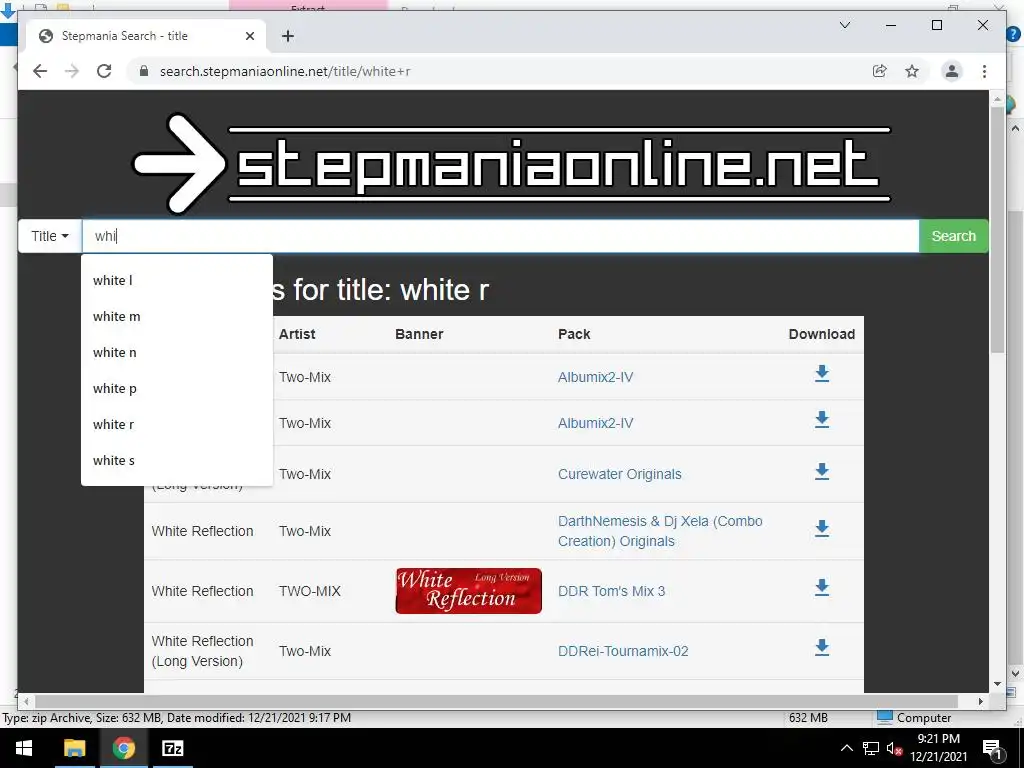This screenshot has width=1024, height=768.
Task: Open the Windows Start menu
Action: click(x=24, y=748)
